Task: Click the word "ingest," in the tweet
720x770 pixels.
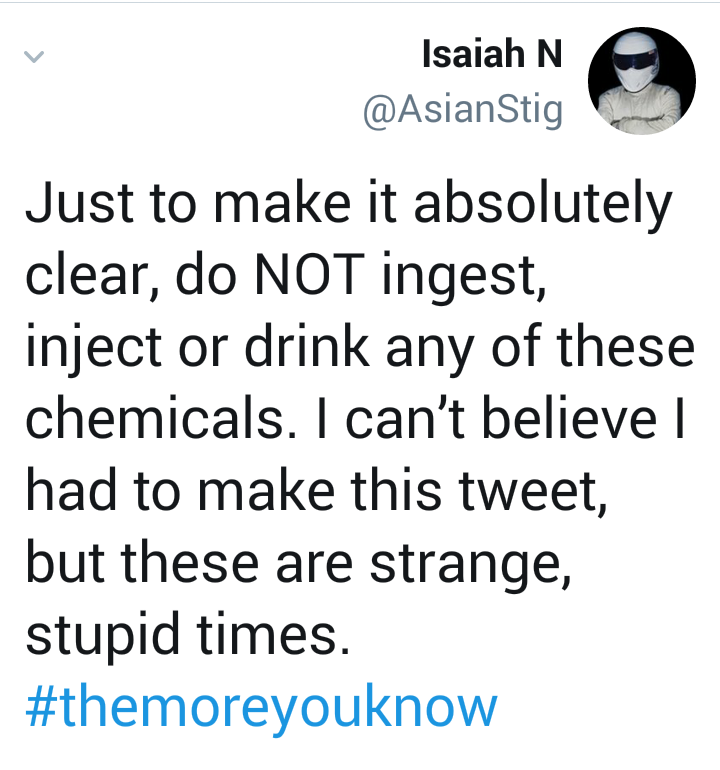Action: coord(464,276)
